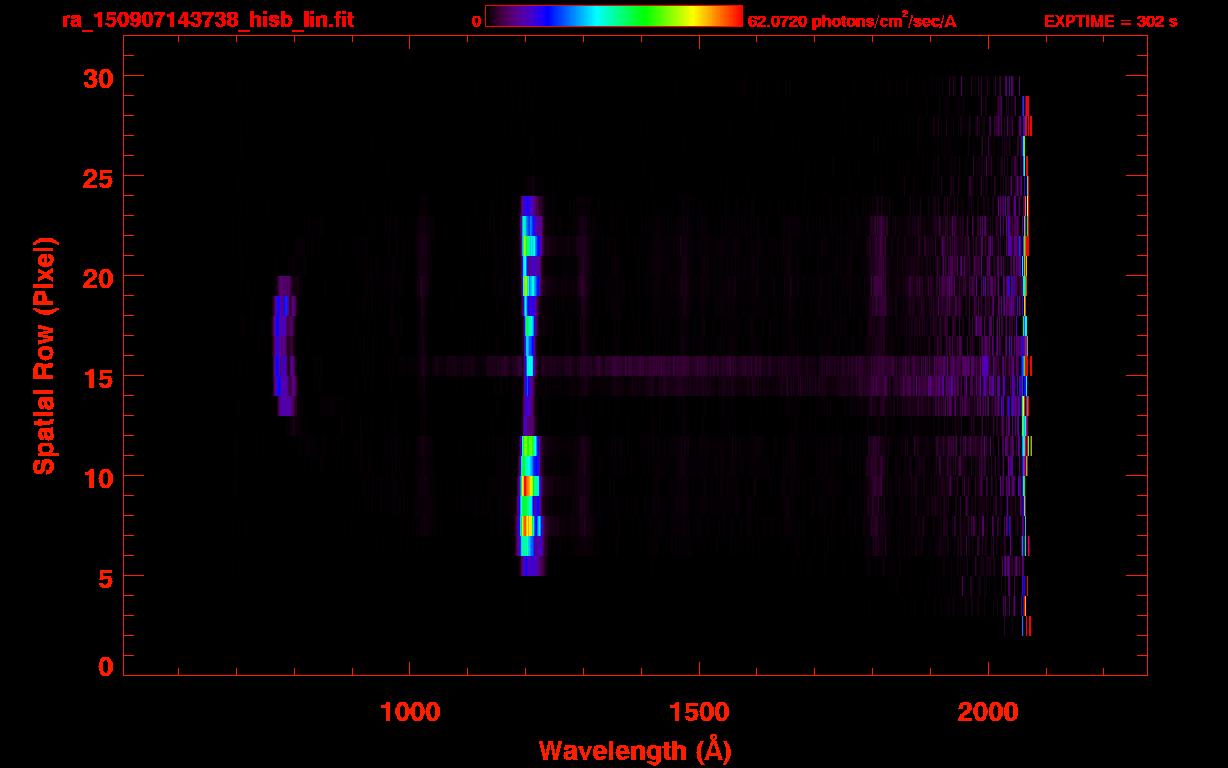Click the y-axis tick label 20
Image resolution: width=1228 pixels, height=768 pixels.
96,277
